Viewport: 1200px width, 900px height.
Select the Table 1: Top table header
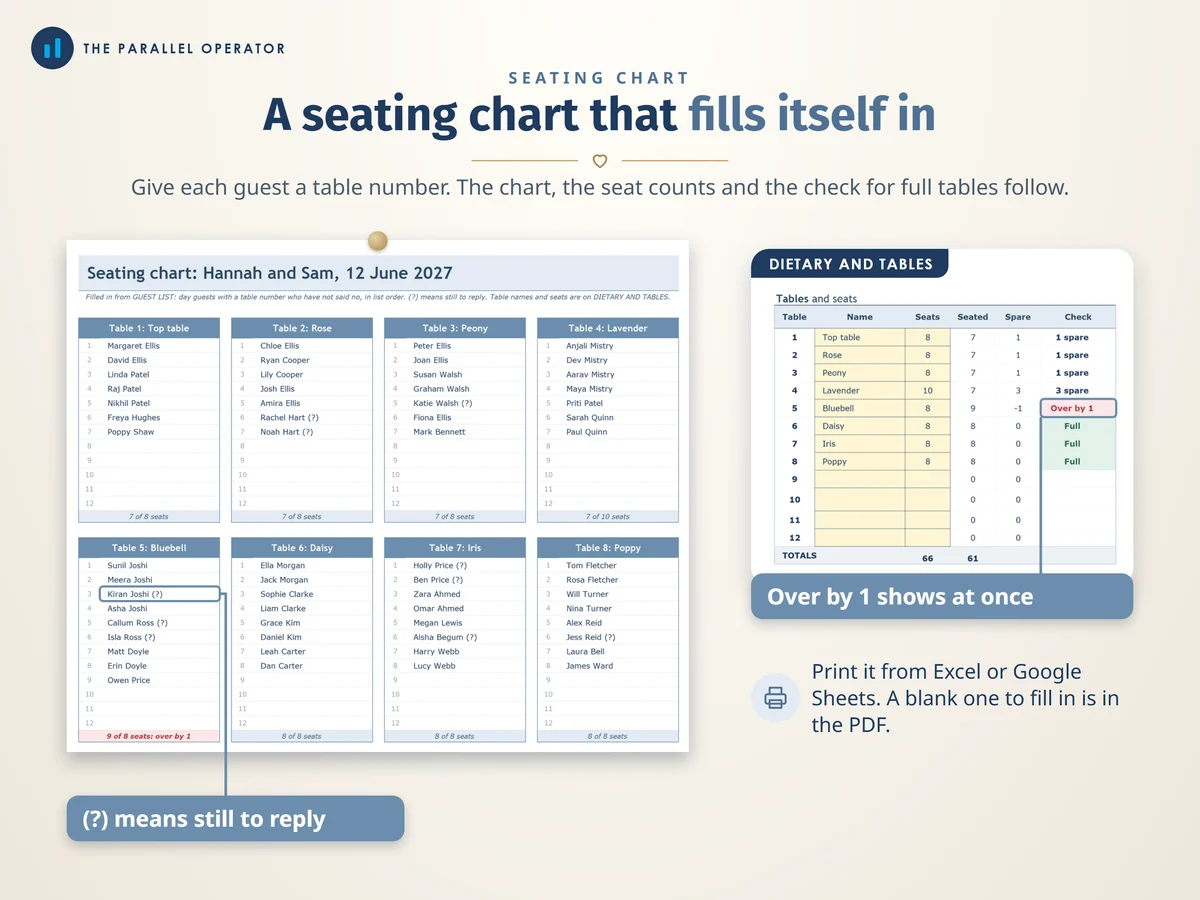pyautogui.click(x=149, y=328)
